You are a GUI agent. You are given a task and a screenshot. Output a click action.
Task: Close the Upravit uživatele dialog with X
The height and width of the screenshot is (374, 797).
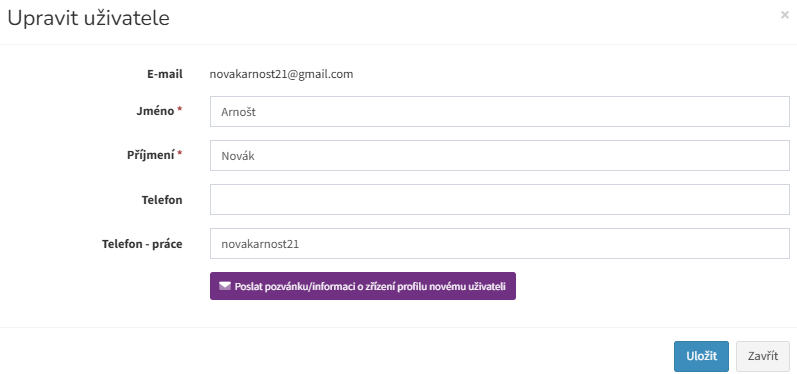tap(785, 15)
